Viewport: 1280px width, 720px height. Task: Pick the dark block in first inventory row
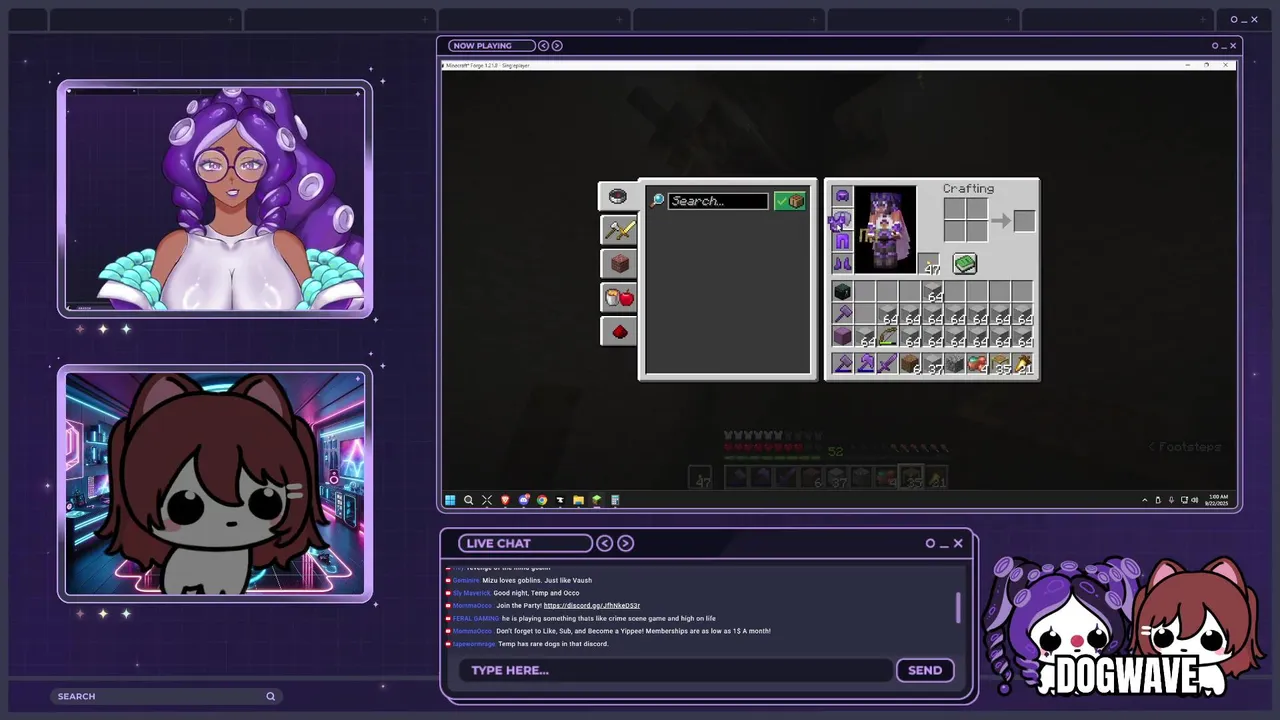point(842,292)
